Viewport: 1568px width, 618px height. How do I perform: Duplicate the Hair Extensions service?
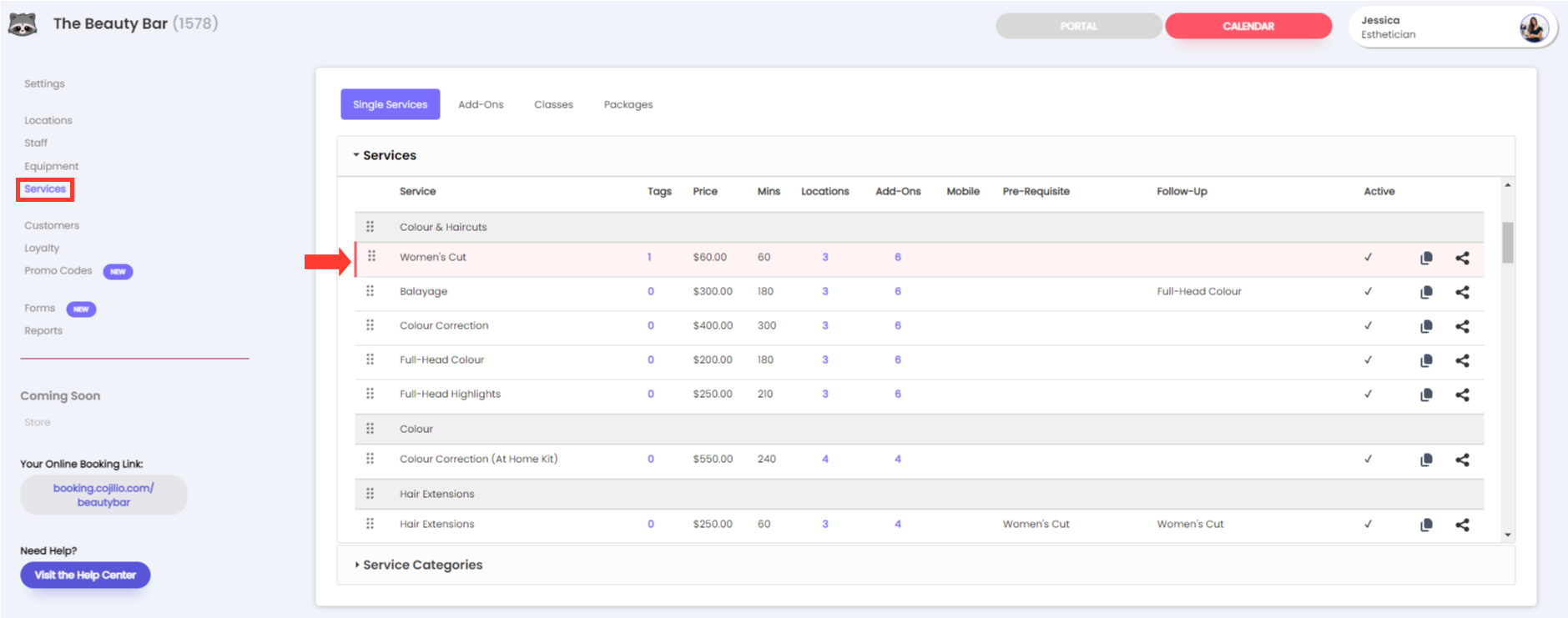[x=1426, y=525]
